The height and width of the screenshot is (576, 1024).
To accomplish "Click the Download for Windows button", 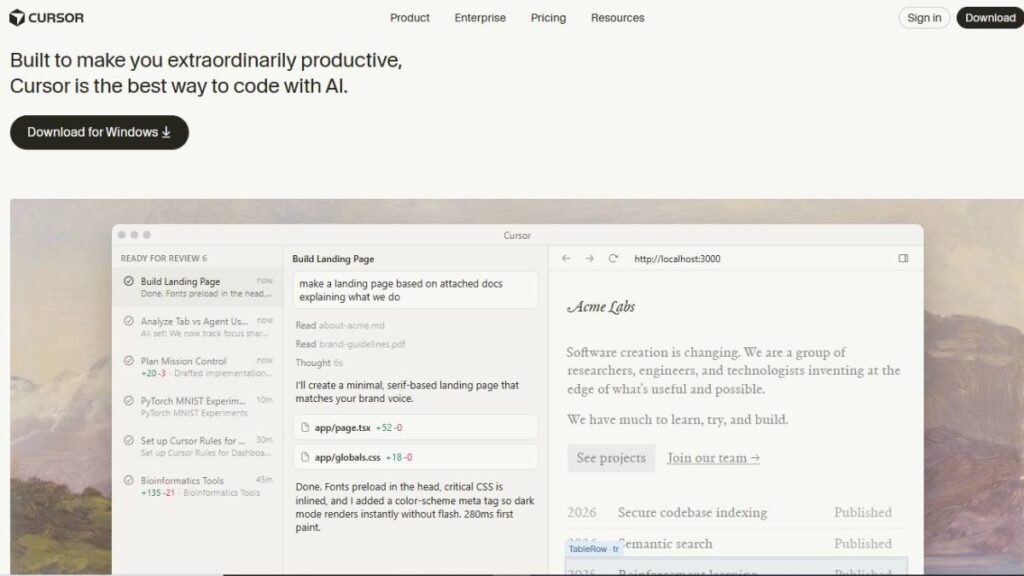I will (x=98, y=131).
